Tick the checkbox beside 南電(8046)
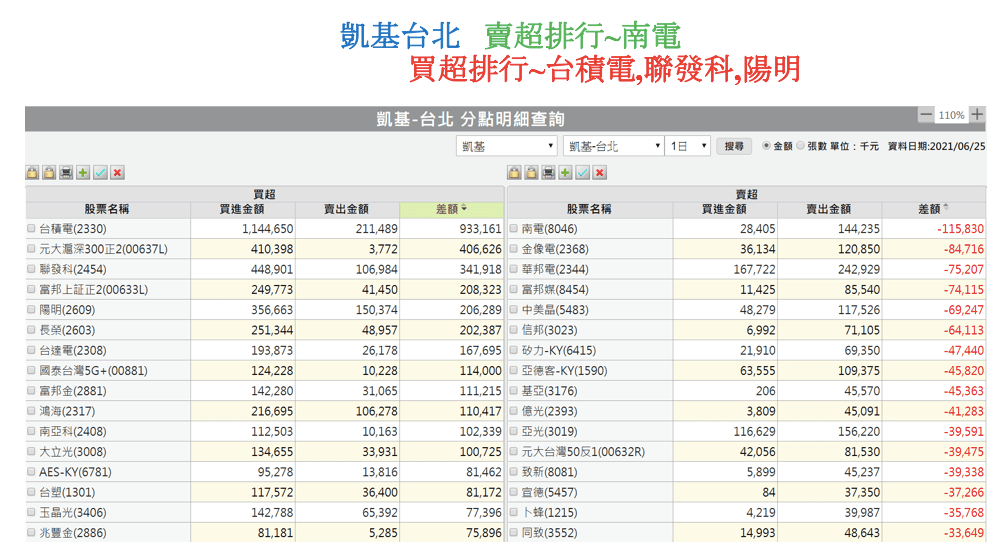The height and width of the screenshot is (557, 999). [x=513, y=229]
